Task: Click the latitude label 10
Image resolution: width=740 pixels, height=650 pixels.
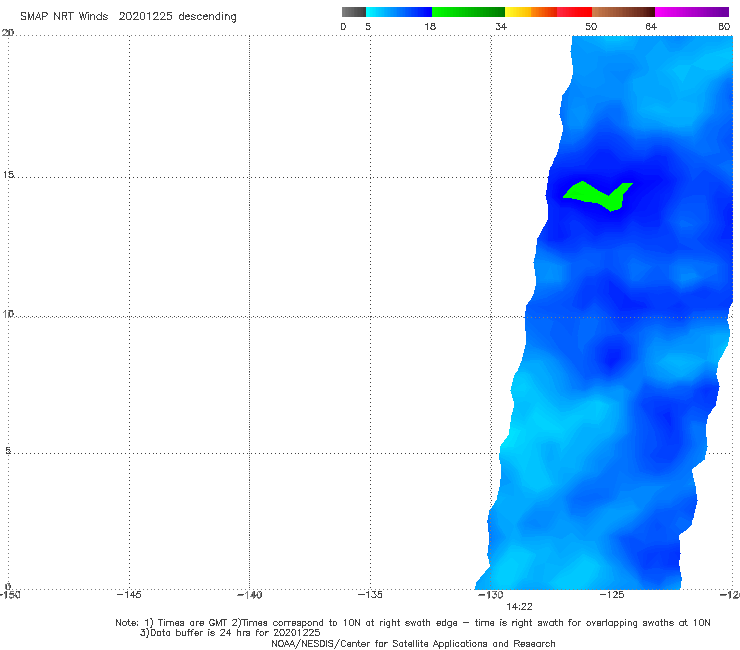Action: [x=8, y=314]
